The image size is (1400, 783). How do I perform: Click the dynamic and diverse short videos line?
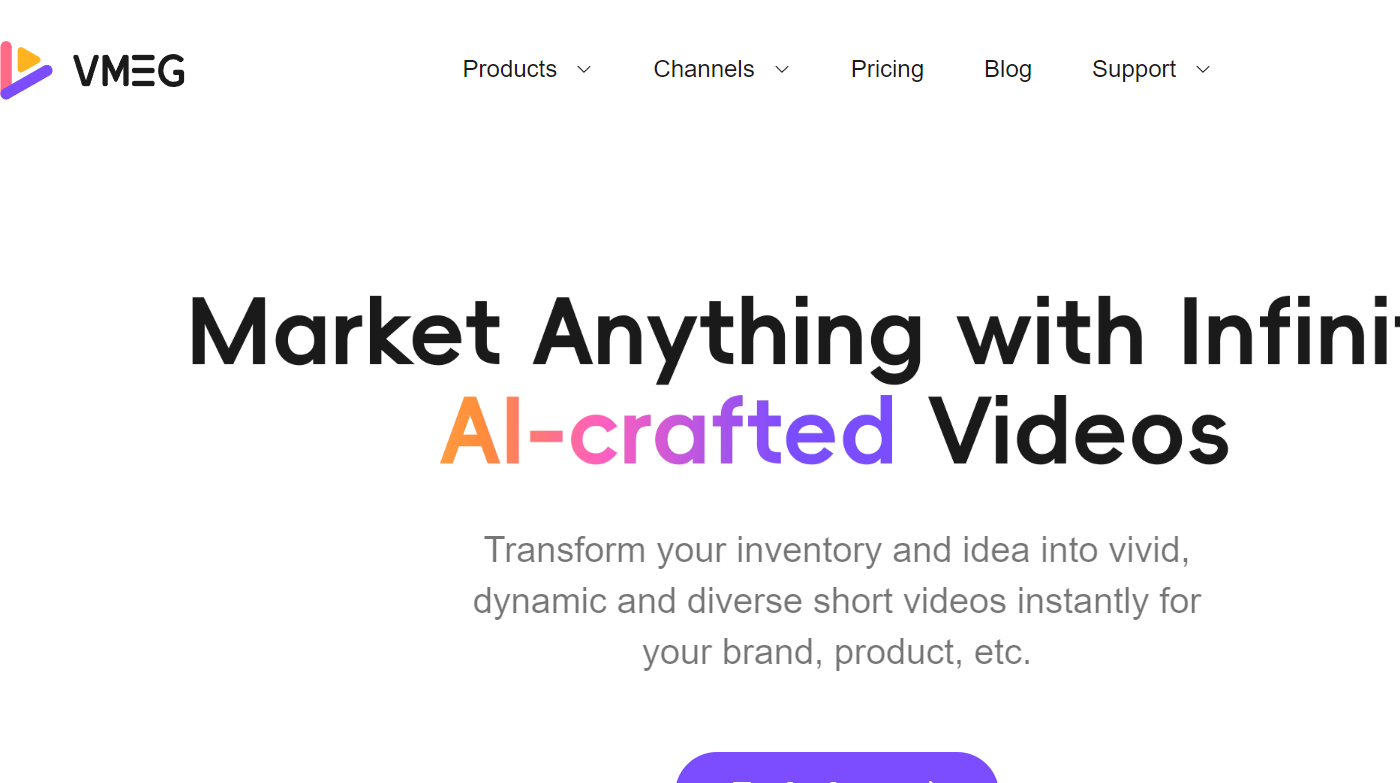click(837, 601)
